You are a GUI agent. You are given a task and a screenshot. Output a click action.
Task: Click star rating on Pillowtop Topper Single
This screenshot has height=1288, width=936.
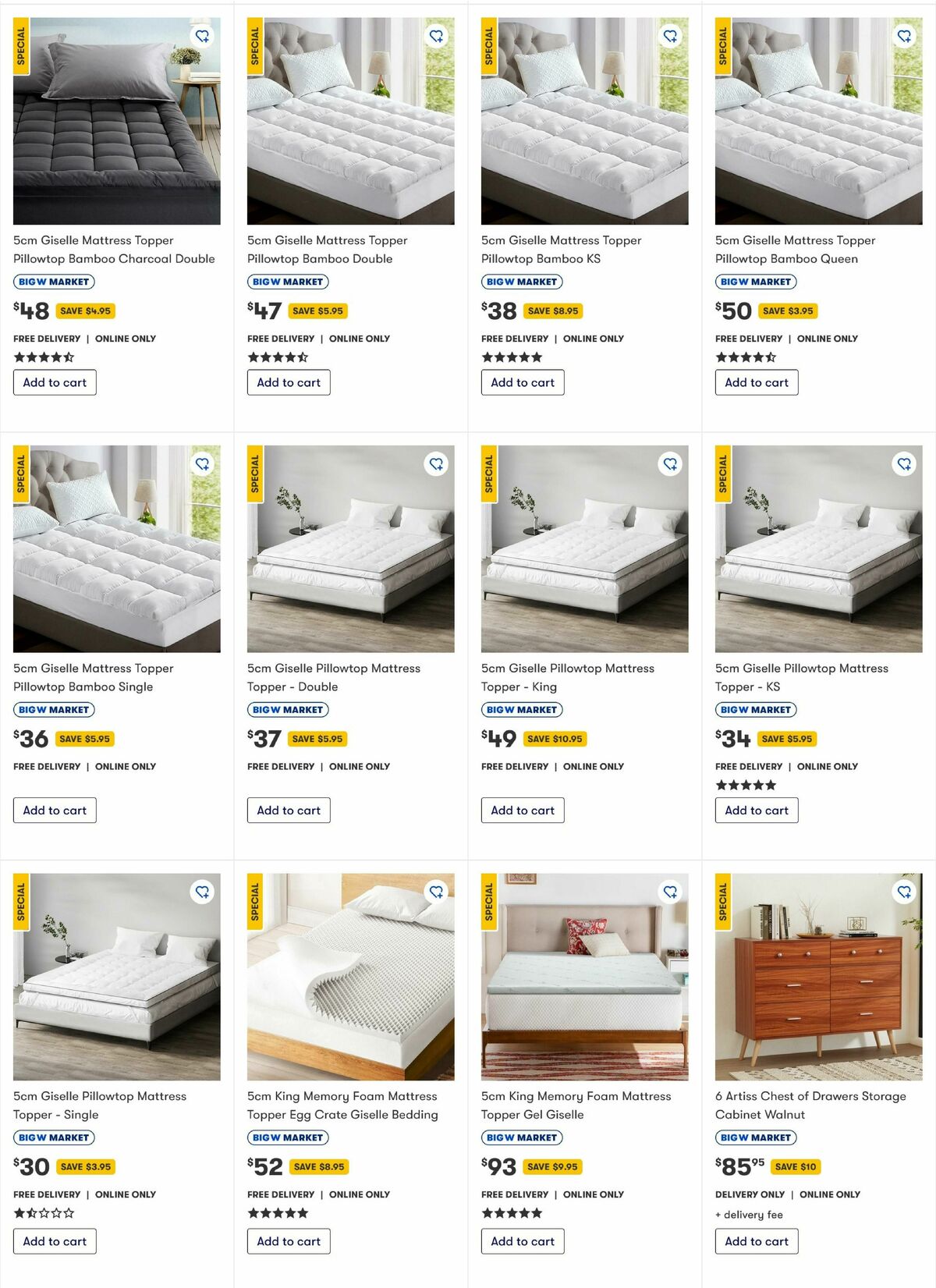pos(44,1213)
